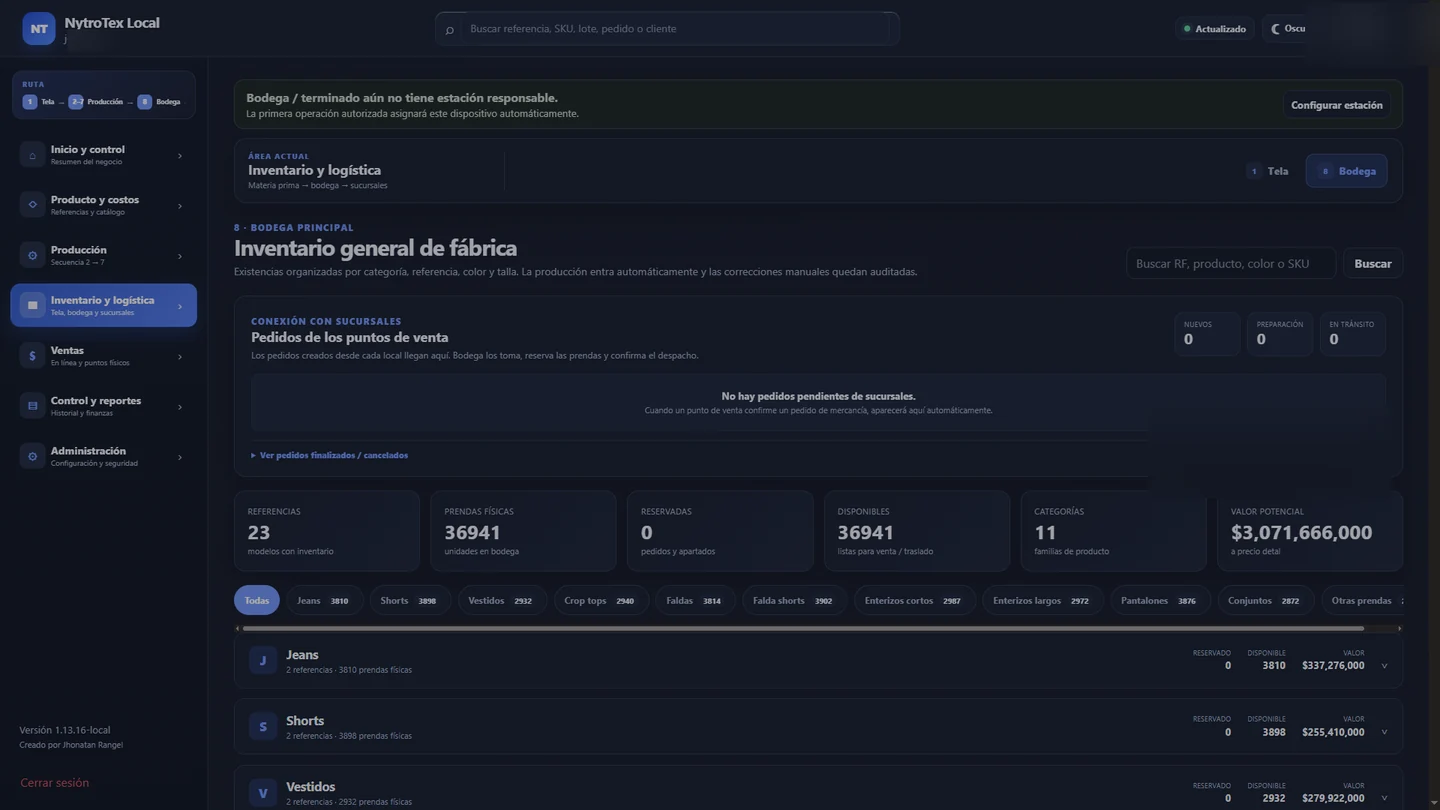Switch to the Tela area tab
Screen dimensions: 1440x810
tap(1268, 171)
